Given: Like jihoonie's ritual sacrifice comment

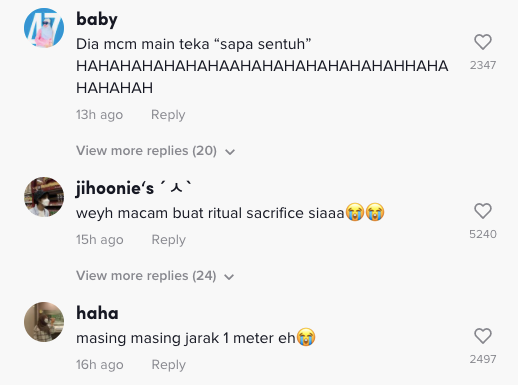Looking at the screenshot, I should (x=483, y=211).
